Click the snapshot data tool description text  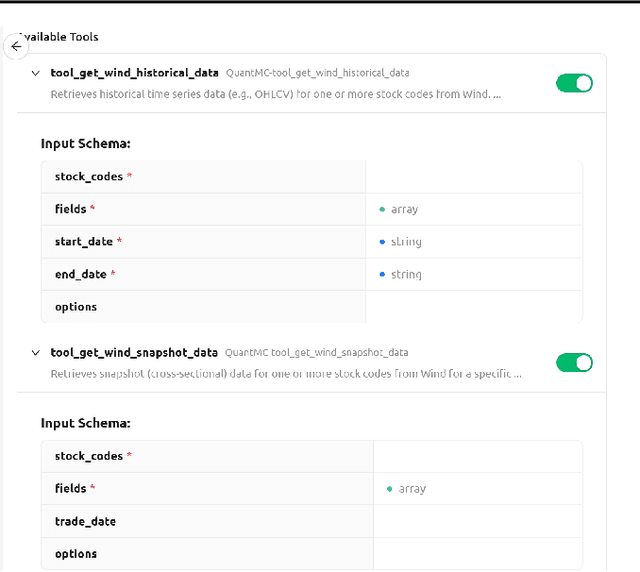click(286, 374)
